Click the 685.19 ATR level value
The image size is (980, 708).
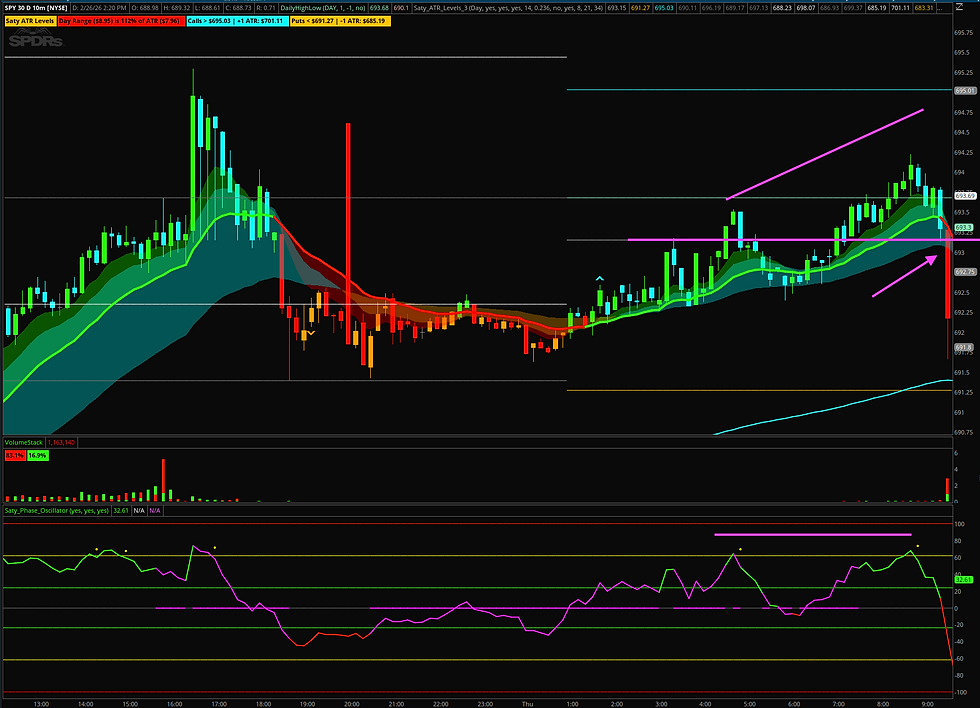877,8
